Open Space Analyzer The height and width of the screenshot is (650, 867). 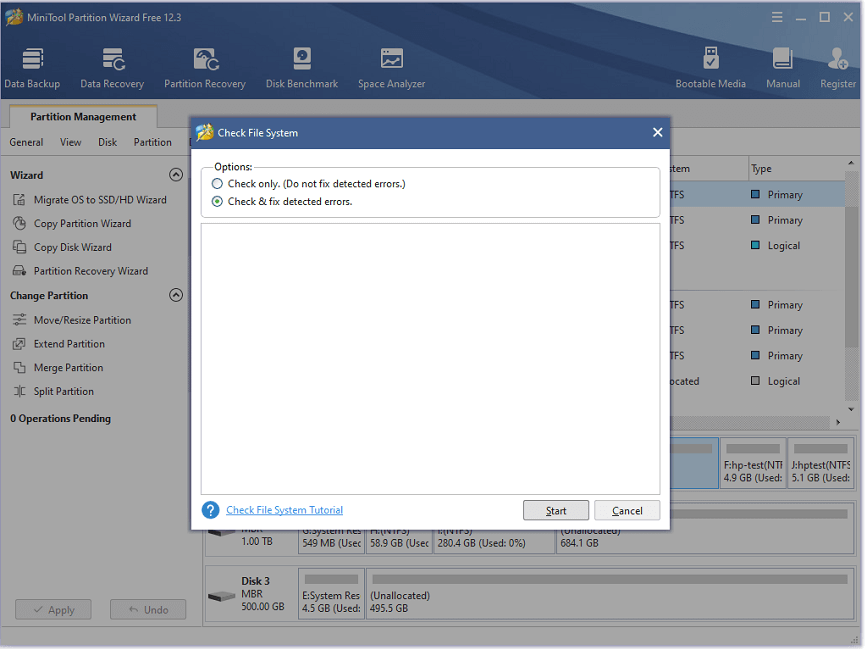[x=391, y=69]
